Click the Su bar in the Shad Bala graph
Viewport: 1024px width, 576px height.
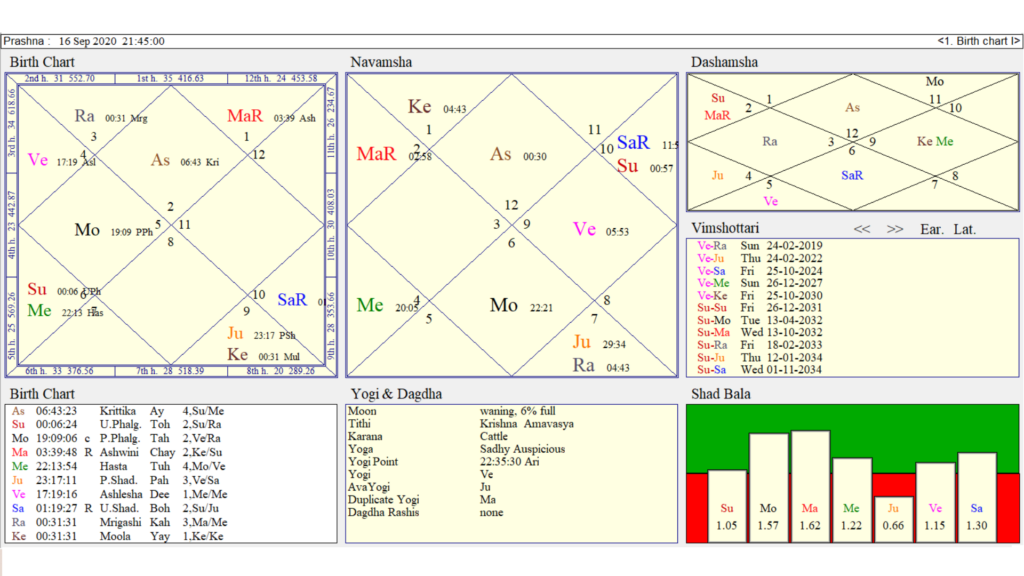pos(727,505)
